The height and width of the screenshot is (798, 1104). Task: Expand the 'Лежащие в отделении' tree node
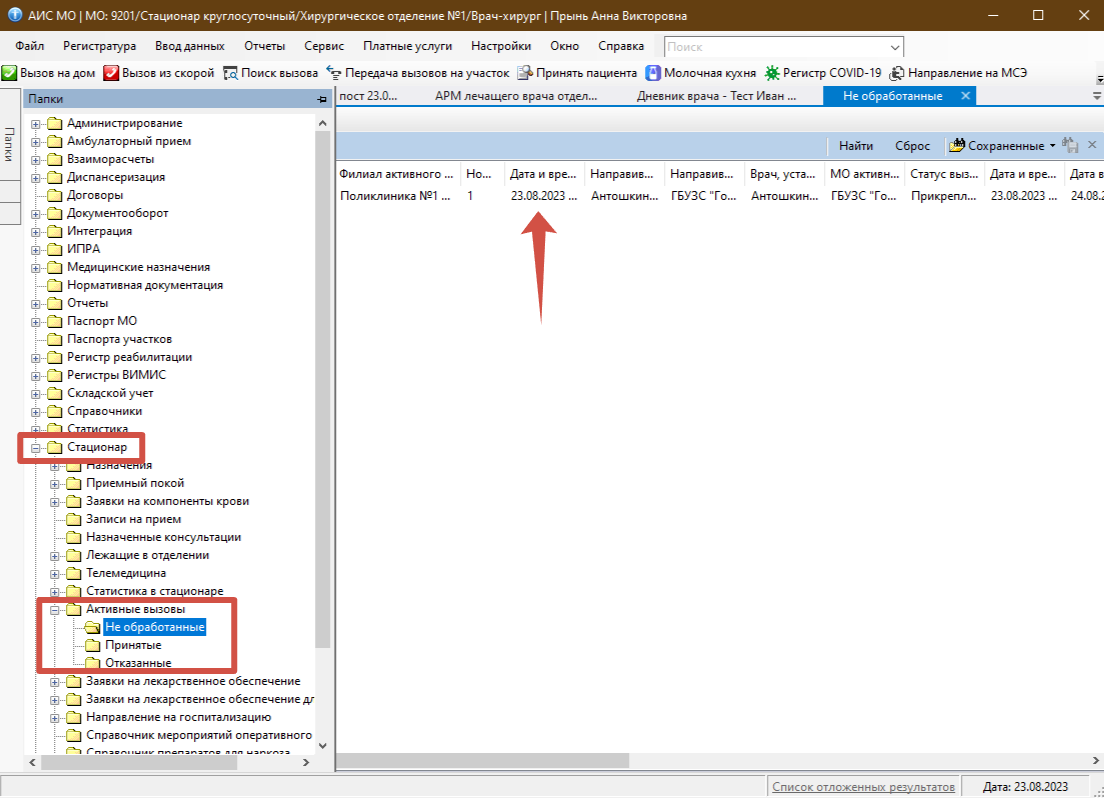coord(55,556)
